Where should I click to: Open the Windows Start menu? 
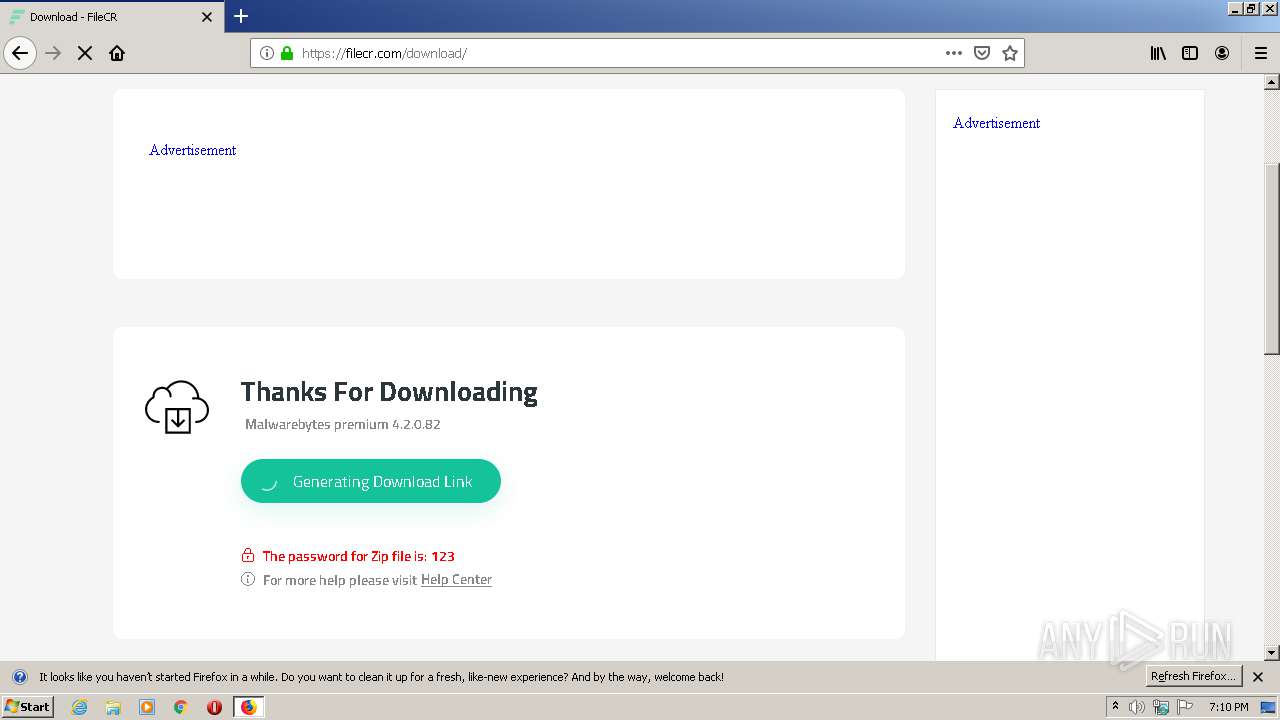(x=27, y=707)
